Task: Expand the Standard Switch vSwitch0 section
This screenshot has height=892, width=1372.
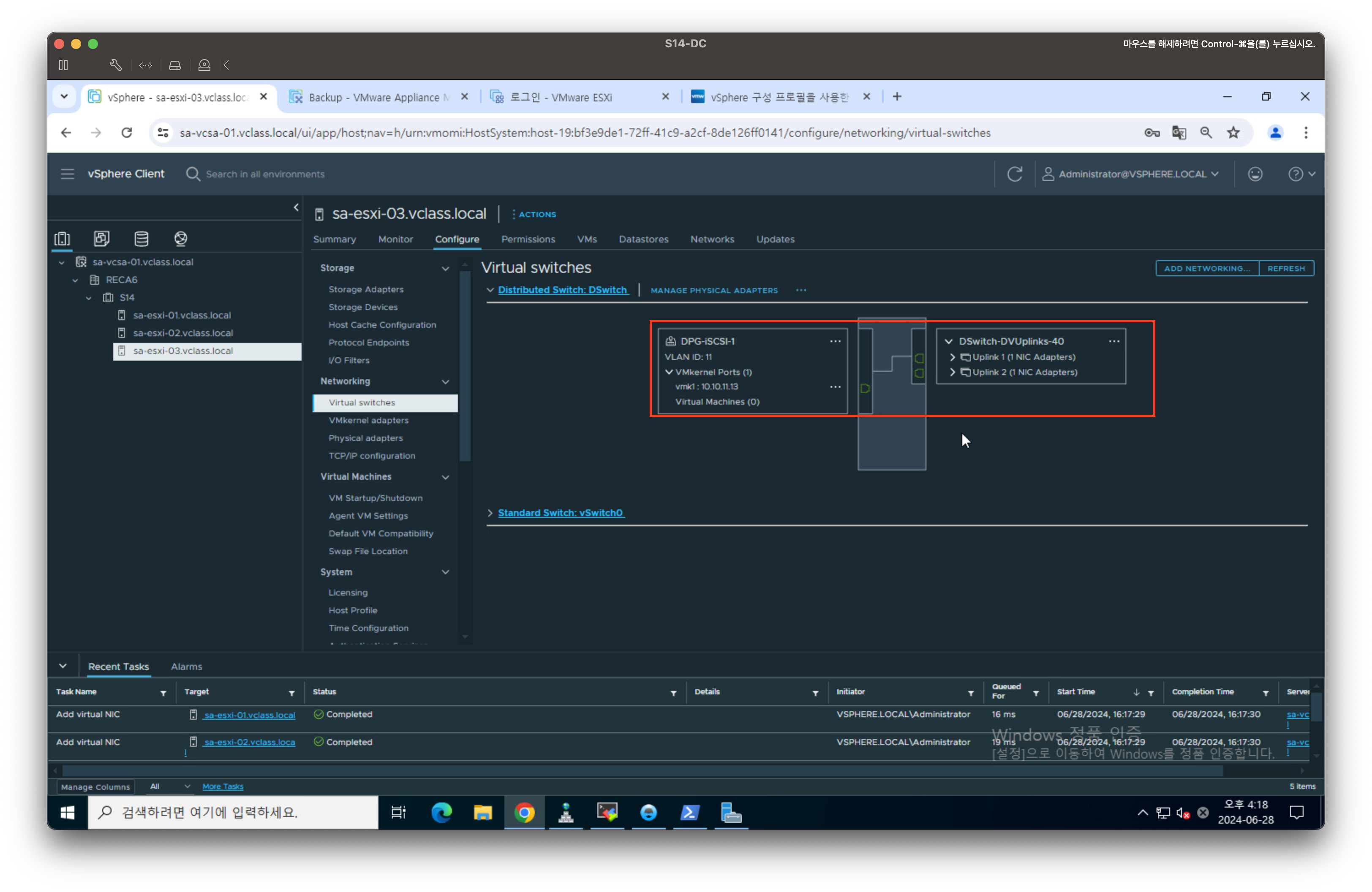Action: click(x=490, y=513)
